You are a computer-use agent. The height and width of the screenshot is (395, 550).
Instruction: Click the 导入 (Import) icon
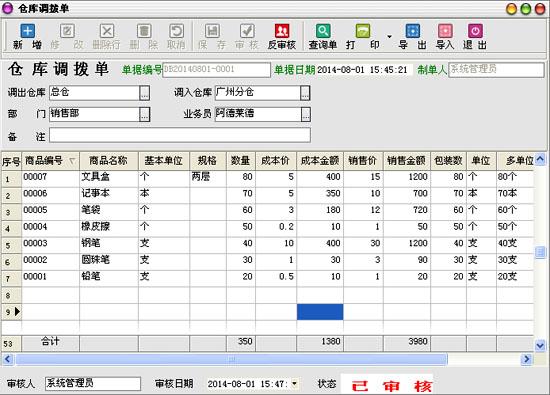(x=445, y=31)
